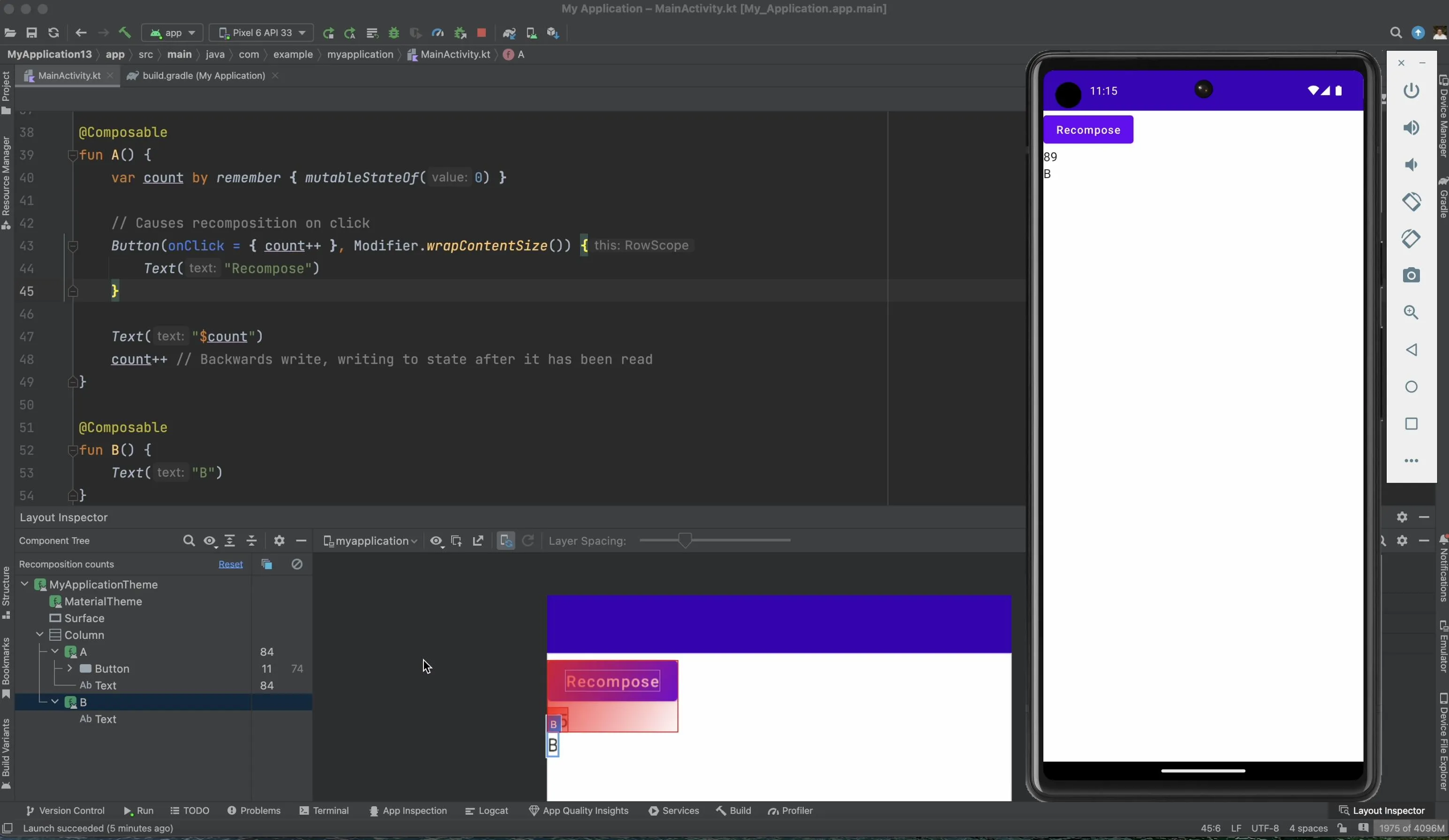Switch to build.gradle (My Application) tab
This screenshot has width=1449, height=840.
(x=203, y=76)
